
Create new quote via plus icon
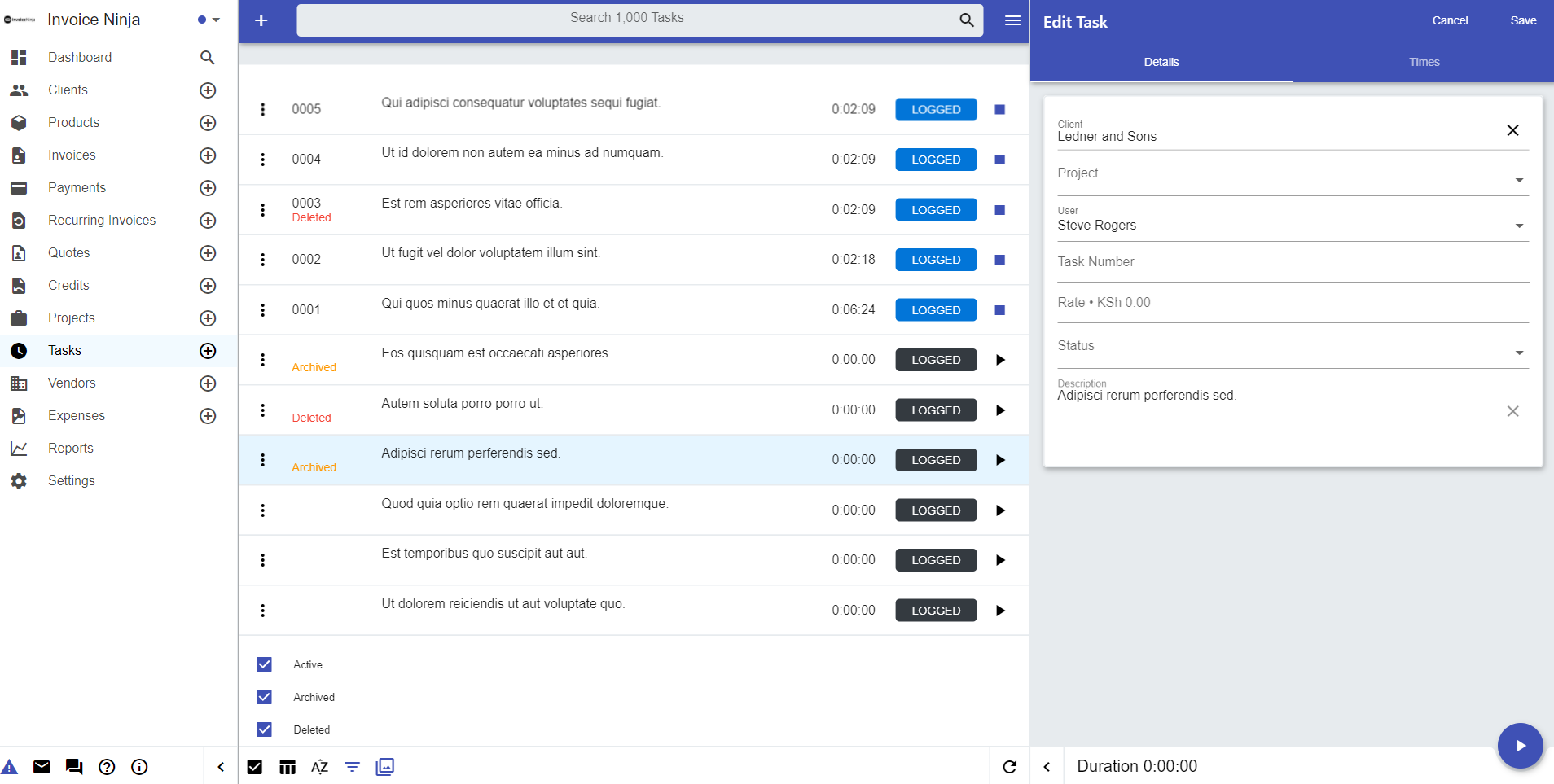[x=208, y=253]
